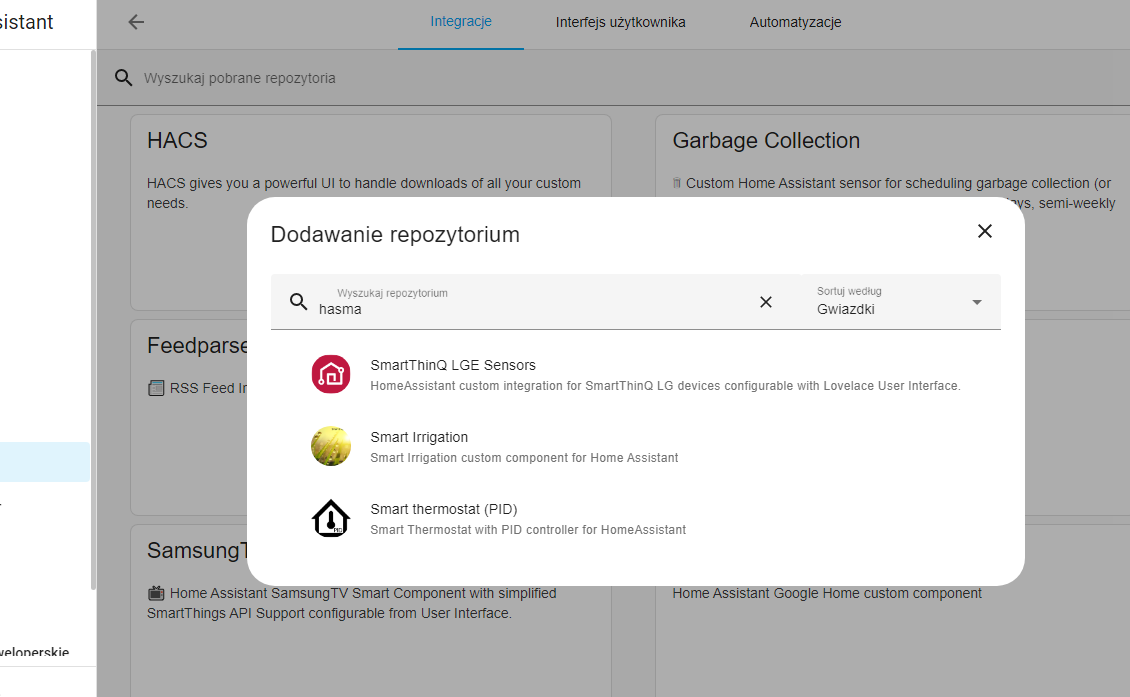The width and height of the screenshot is (1130, 697).
Task: Click the description 'Smart Thermostat with PID controller for HomeAssistant'
Action: (x=528, y=530)
